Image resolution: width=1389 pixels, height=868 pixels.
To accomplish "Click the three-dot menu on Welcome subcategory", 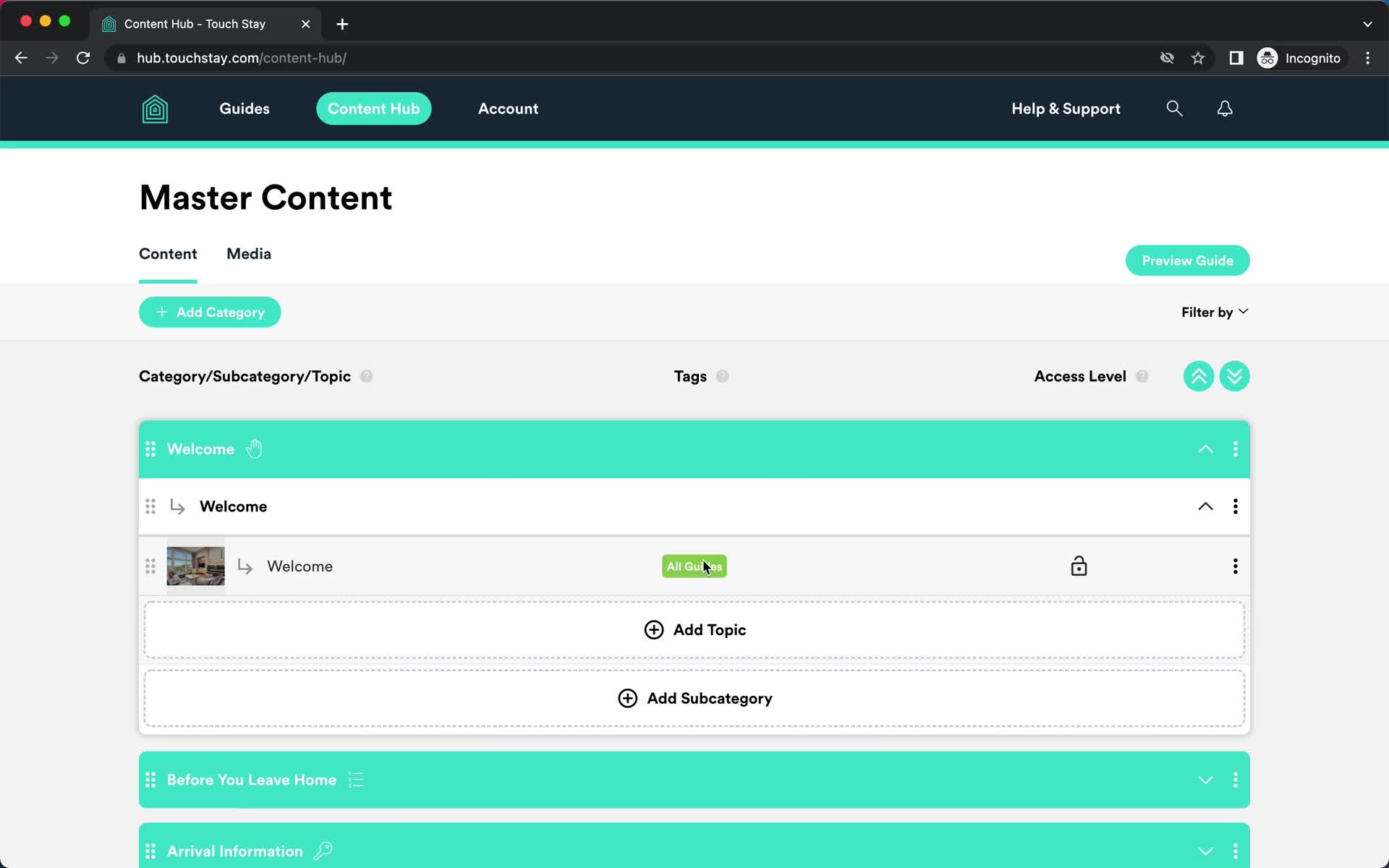I will tap(1236, 506).
